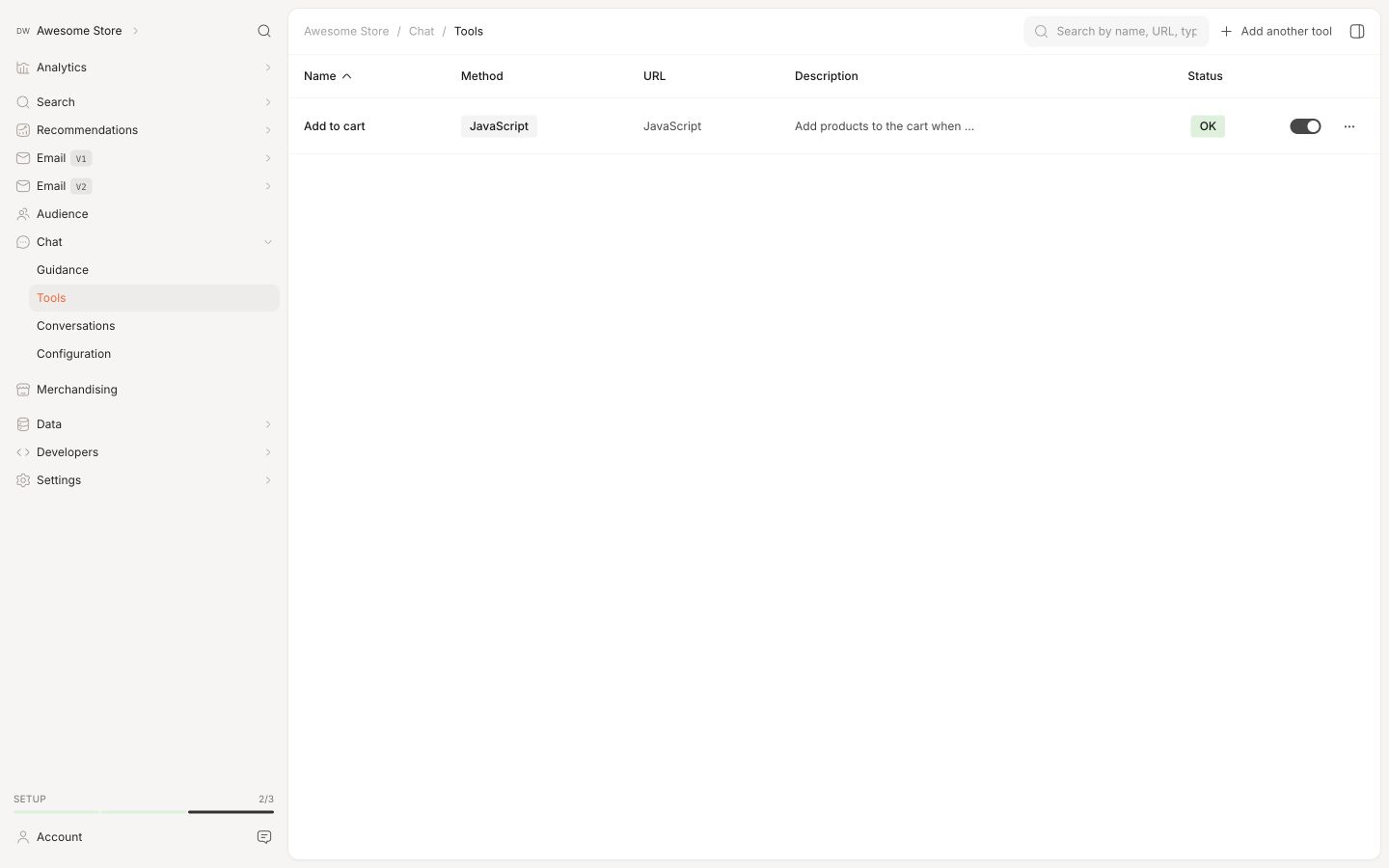Go to Awesome Store breadcrumb link
The image size is (1389, 868).
[346, 31]
